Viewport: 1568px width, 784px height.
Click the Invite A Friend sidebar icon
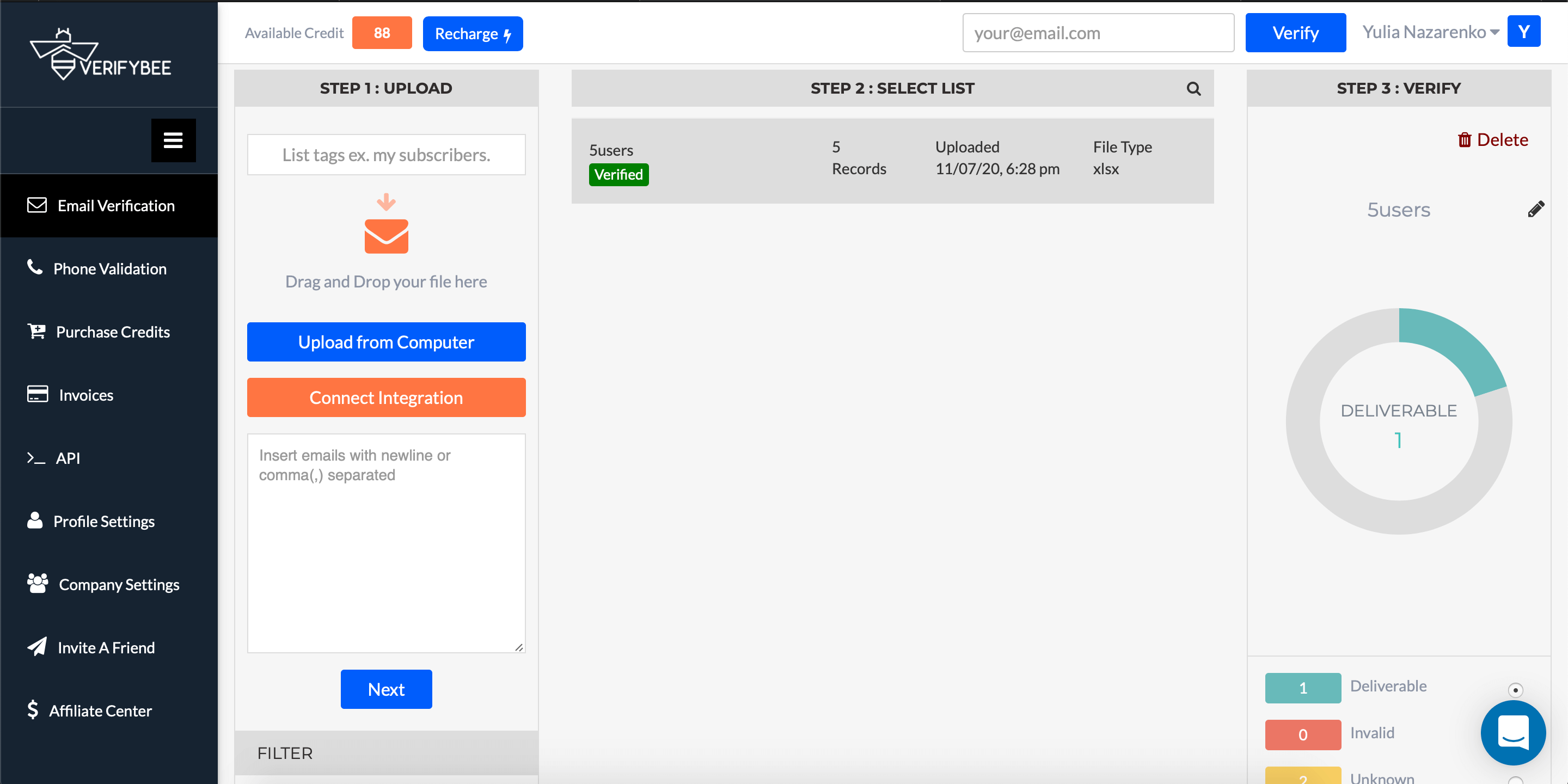click(37, 647)
